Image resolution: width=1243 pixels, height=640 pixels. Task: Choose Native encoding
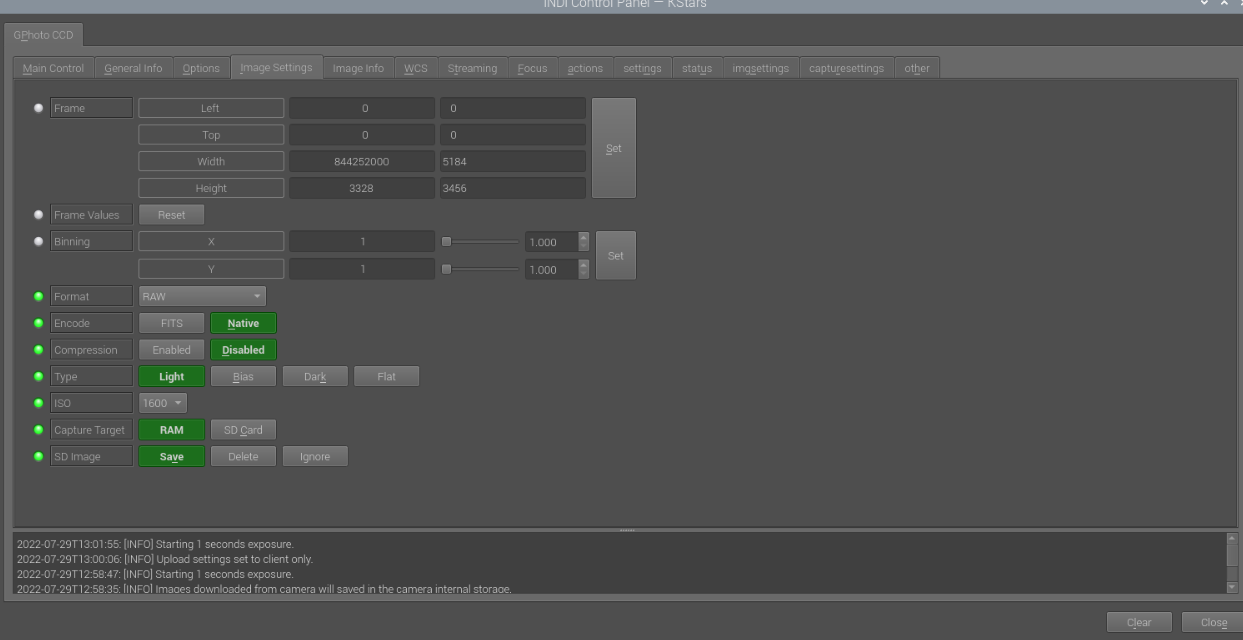243,323
